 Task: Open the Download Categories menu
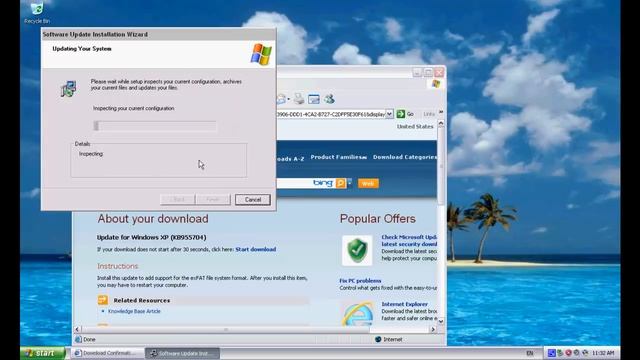click(x=404, y=157)
